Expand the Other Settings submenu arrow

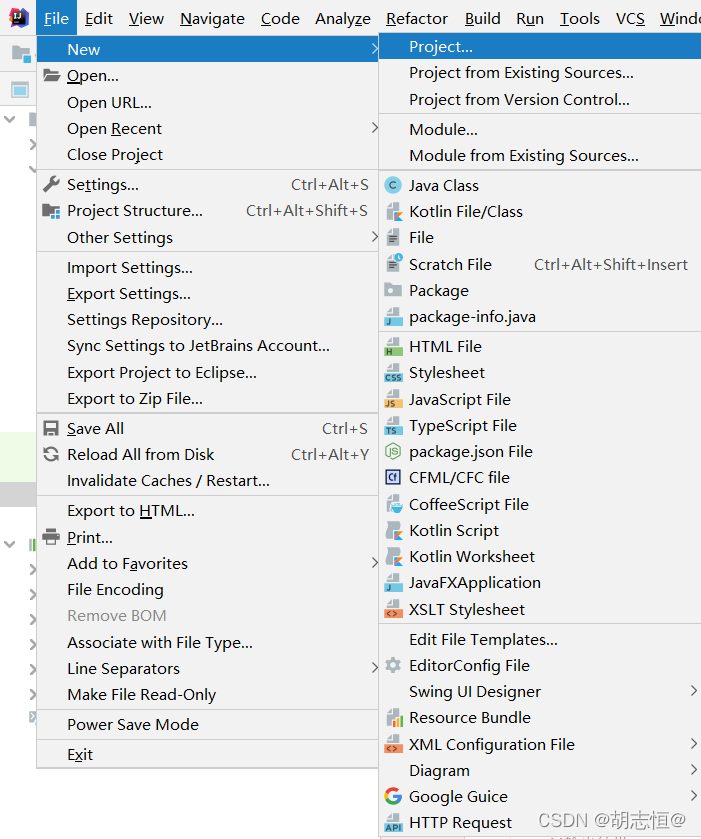pos(375,237)
